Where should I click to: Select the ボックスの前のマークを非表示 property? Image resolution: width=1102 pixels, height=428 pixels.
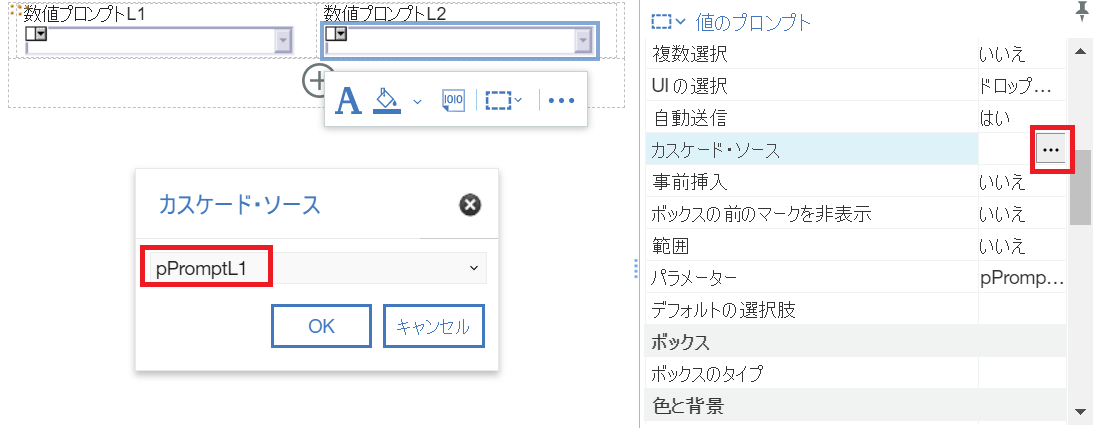[x=856, y=214]
